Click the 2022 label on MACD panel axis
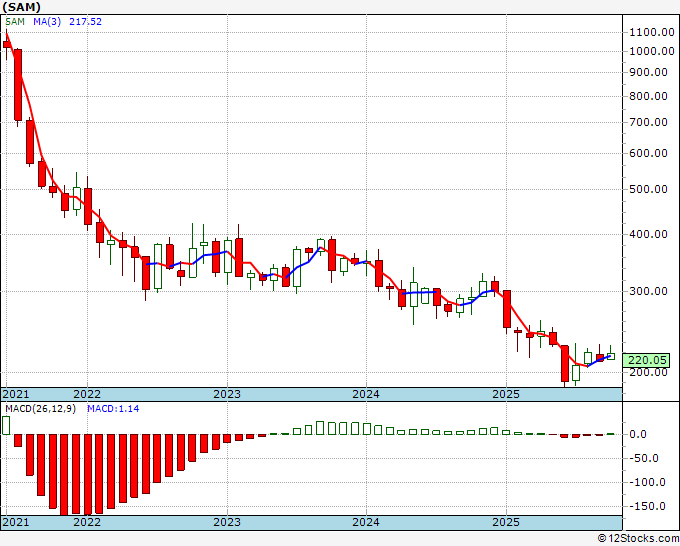 point(87,522)
